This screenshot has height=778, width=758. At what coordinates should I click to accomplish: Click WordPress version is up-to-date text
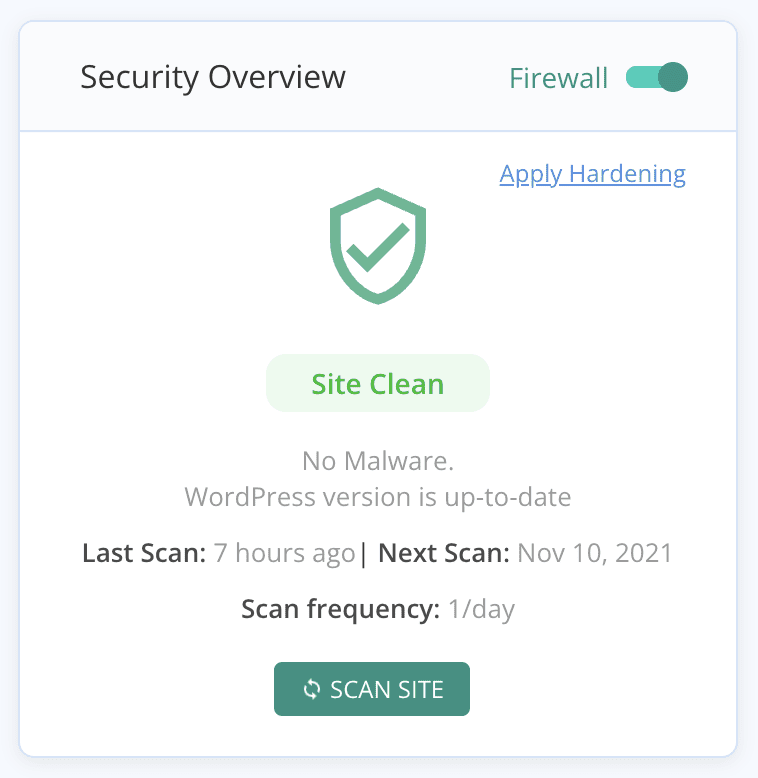tap(378, 497)
